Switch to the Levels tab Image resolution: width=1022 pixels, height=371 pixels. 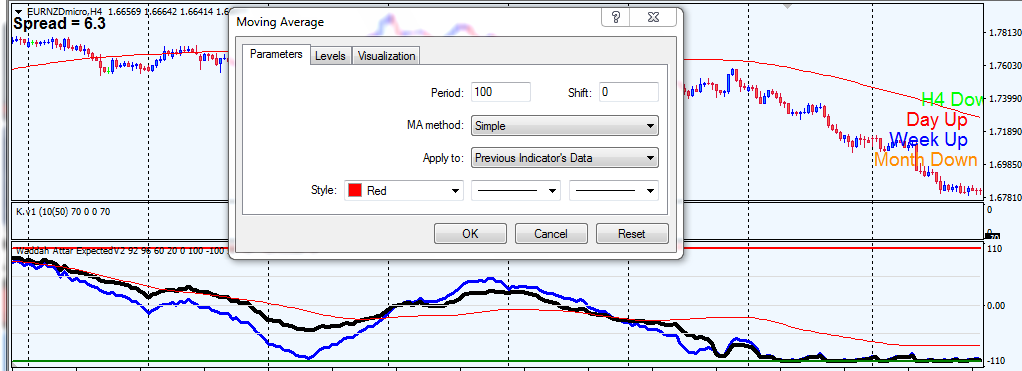click(x=330, y=56)
